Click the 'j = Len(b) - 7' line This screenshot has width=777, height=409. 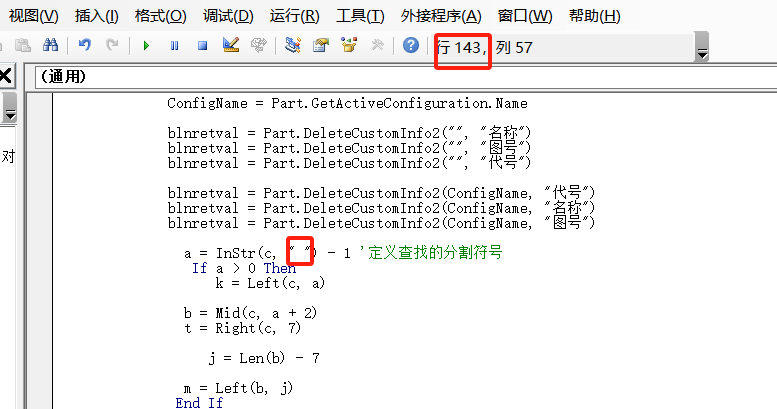pos(264,358)
